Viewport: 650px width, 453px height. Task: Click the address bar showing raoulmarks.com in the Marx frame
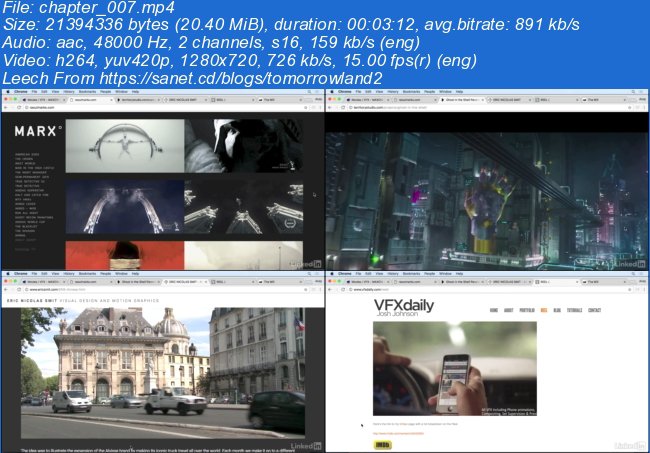[x=164, y=108]
